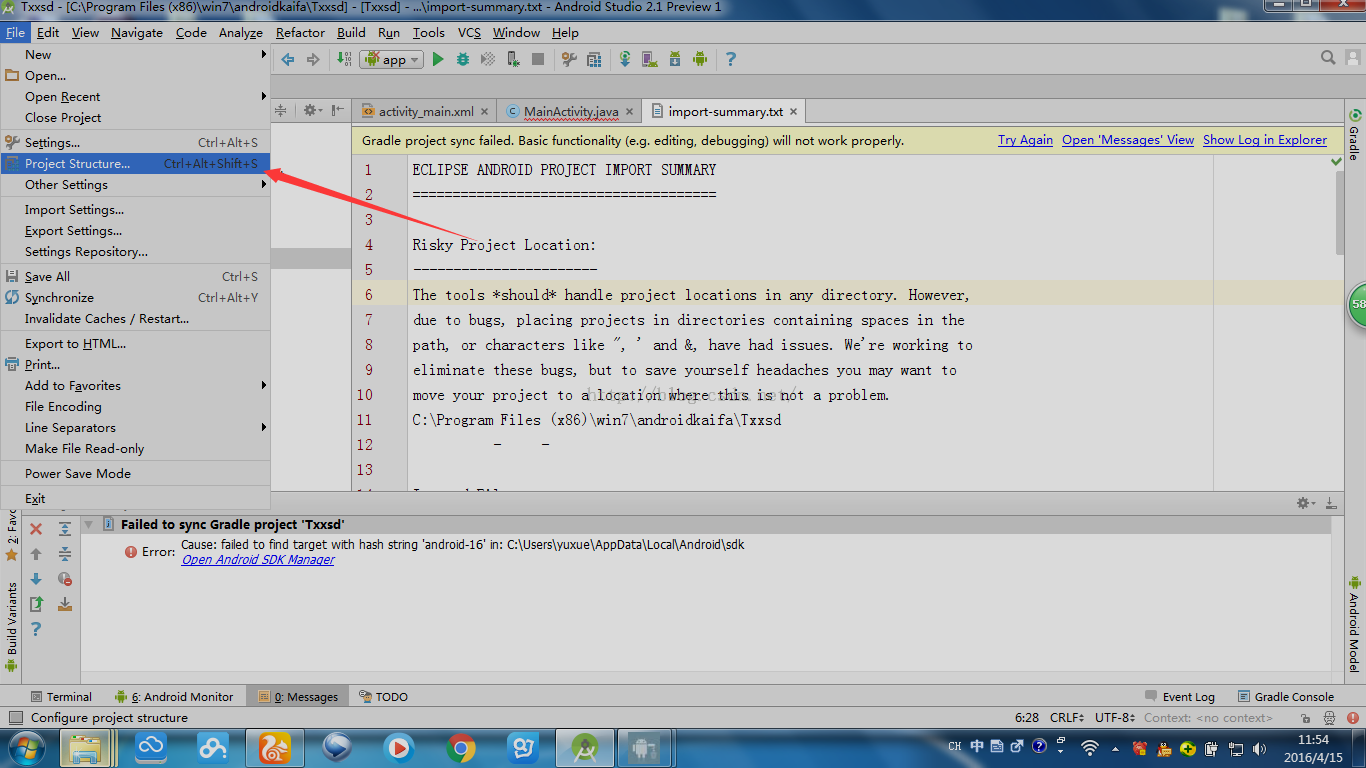The height and width of the screenshot is (768, 1366).
Task: Toggle the Android Monitor tool window
Action: pyautogui.click(x=174, y=697)
